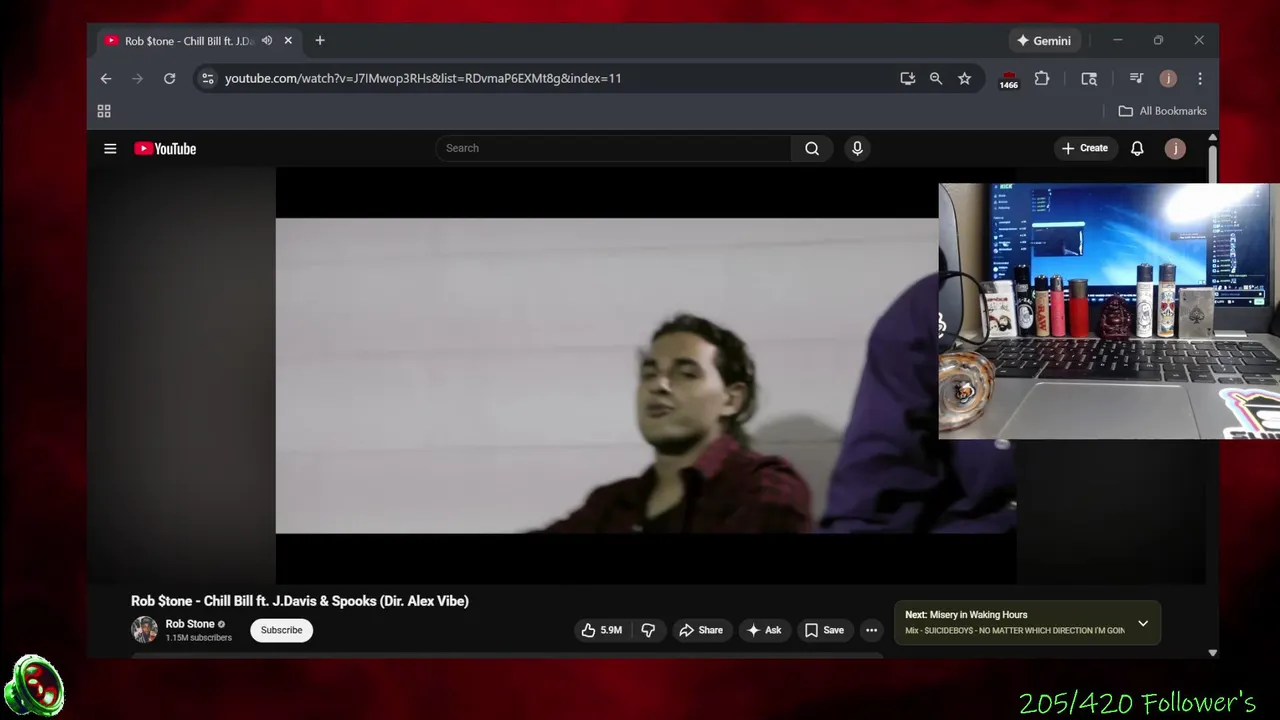Image resolution: width=1280 pixels, height=720 pixels.
Task: Install app icon in address bar
Action: 908,78
